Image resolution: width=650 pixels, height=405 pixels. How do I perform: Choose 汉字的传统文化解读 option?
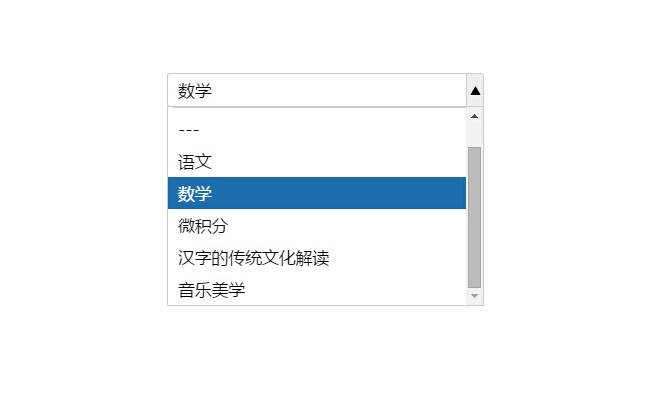pyautogui.click(x=317, y=258)
